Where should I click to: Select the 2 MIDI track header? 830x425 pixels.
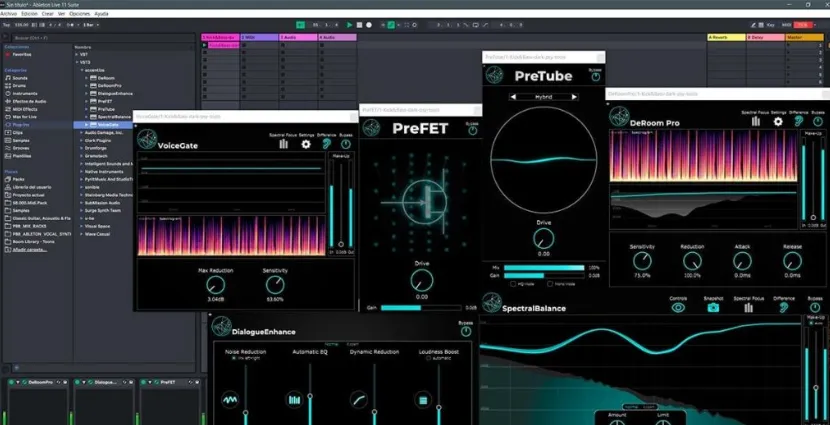pyautogui.click(x=259, y=38)
